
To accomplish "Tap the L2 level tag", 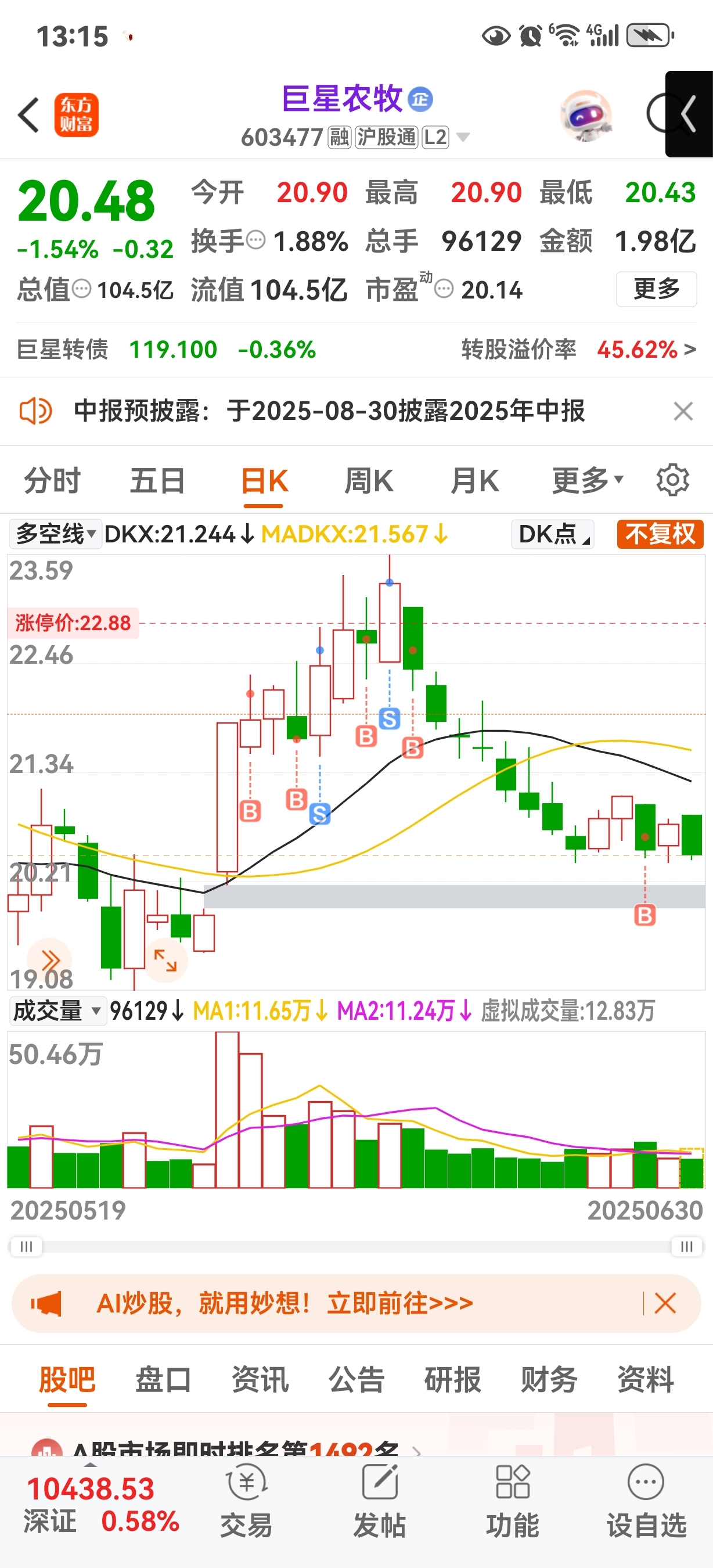I will tap(435, 138).
